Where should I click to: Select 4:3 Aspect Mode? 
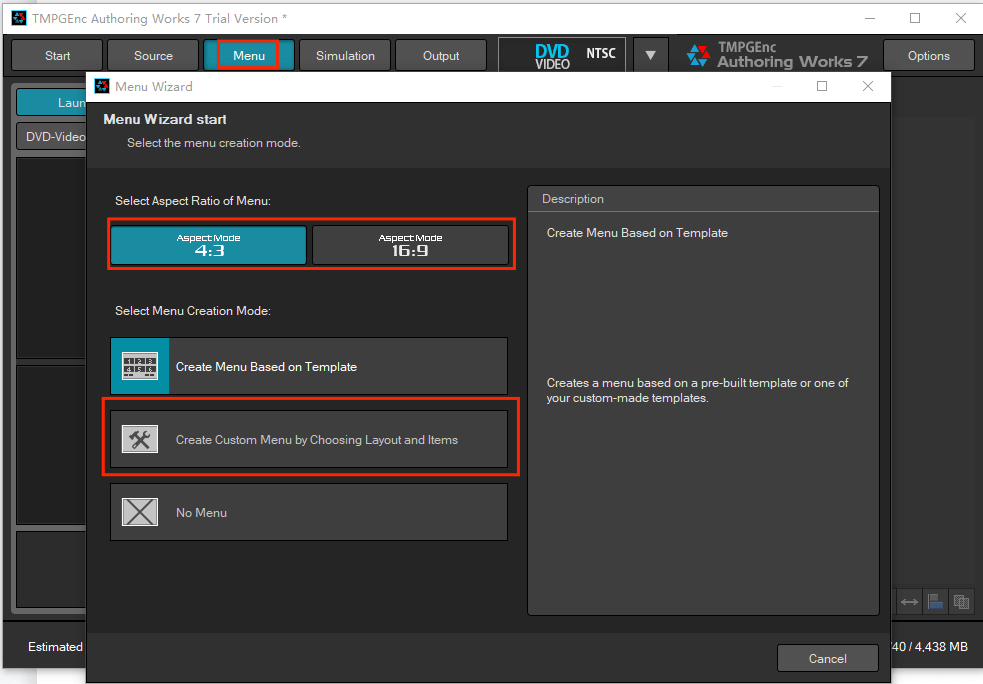tap(208, 245)
